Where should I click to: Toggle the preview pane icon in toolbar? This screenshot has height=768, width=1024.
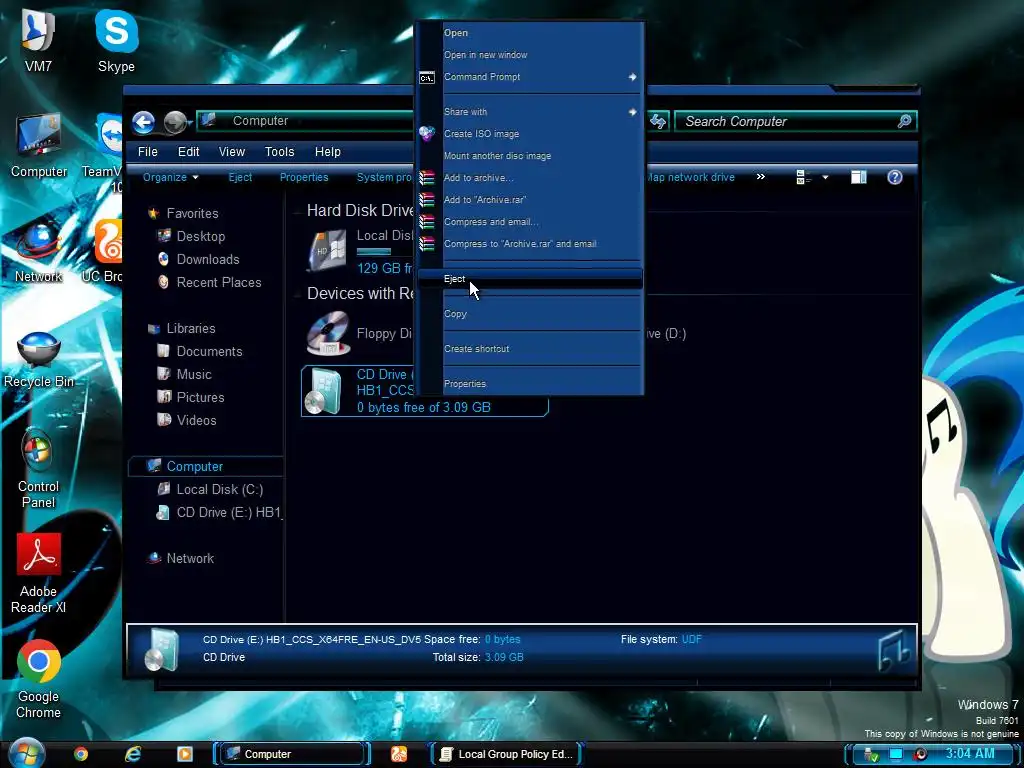pos(859,177)
